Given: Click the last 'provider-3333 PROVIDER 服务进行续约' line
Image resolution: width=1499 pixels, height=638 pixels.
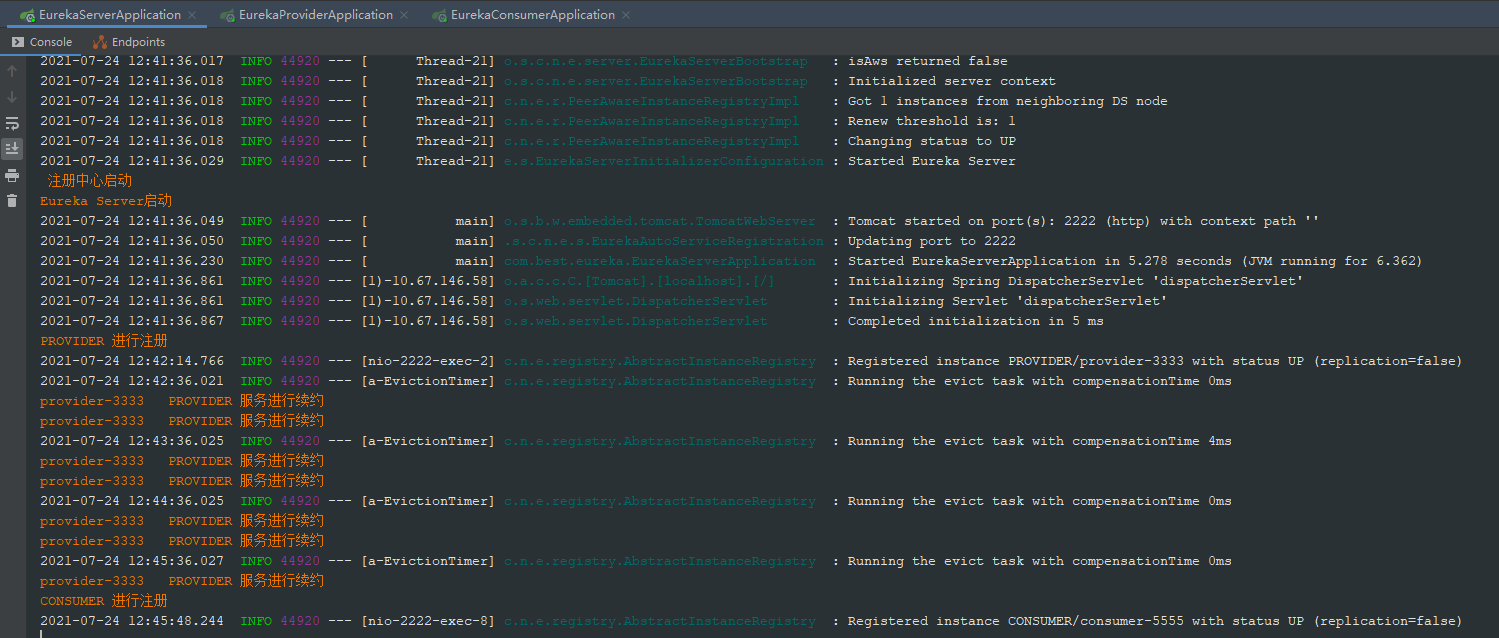Looking at the screenshot, I should [x=182, y=581].
